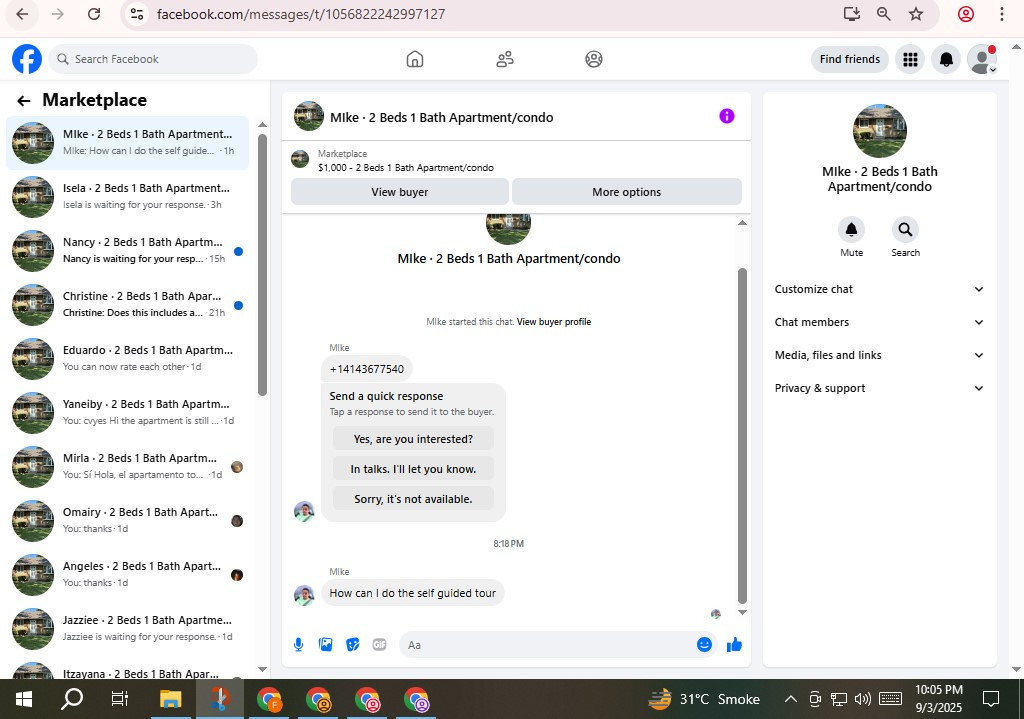Bookmark this page with the star icon
Screen dimensions: 1024x719
916,14
